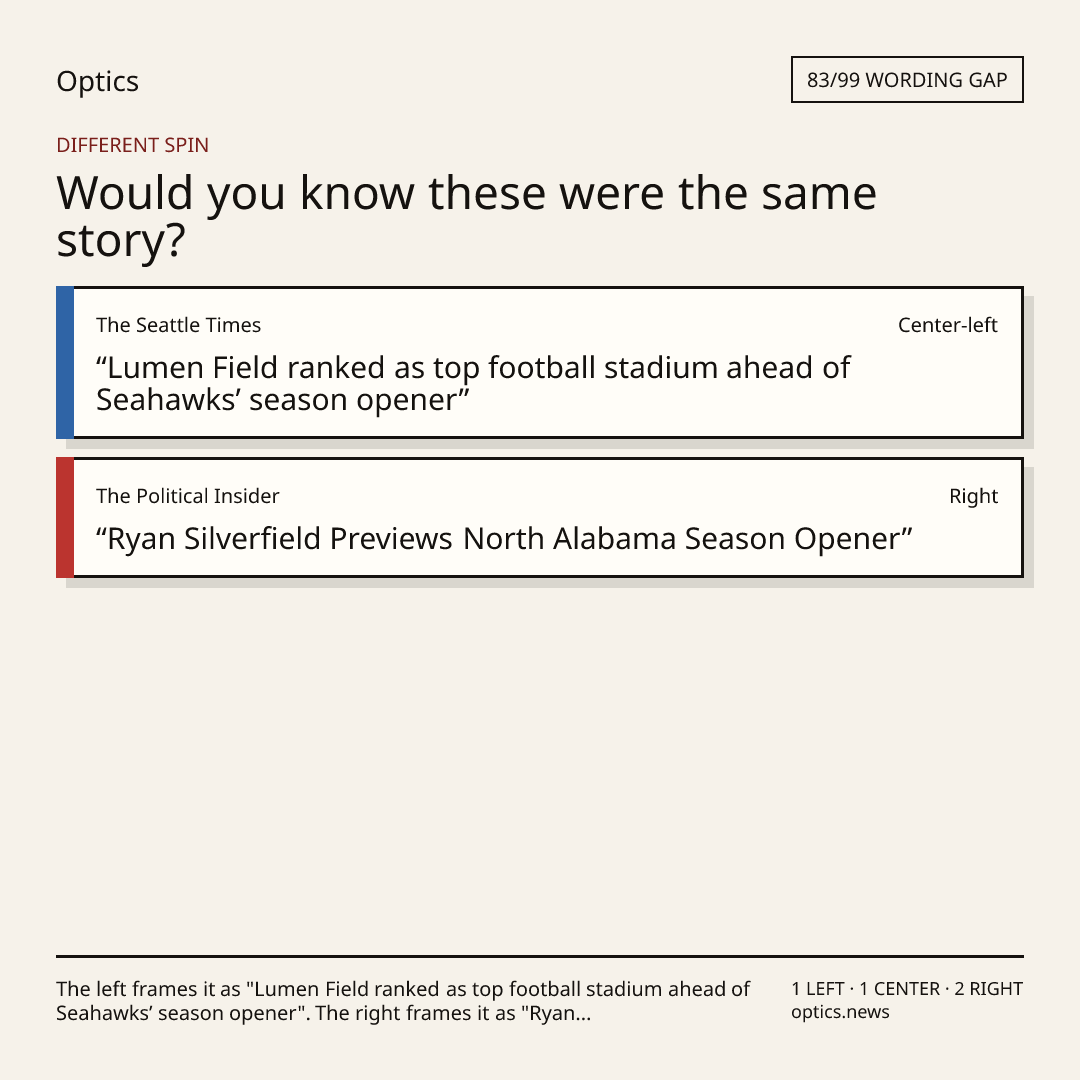This screenshot has width=1080, height=1080.
Task: Click the Optics logo text
Action: coord(97,82)
